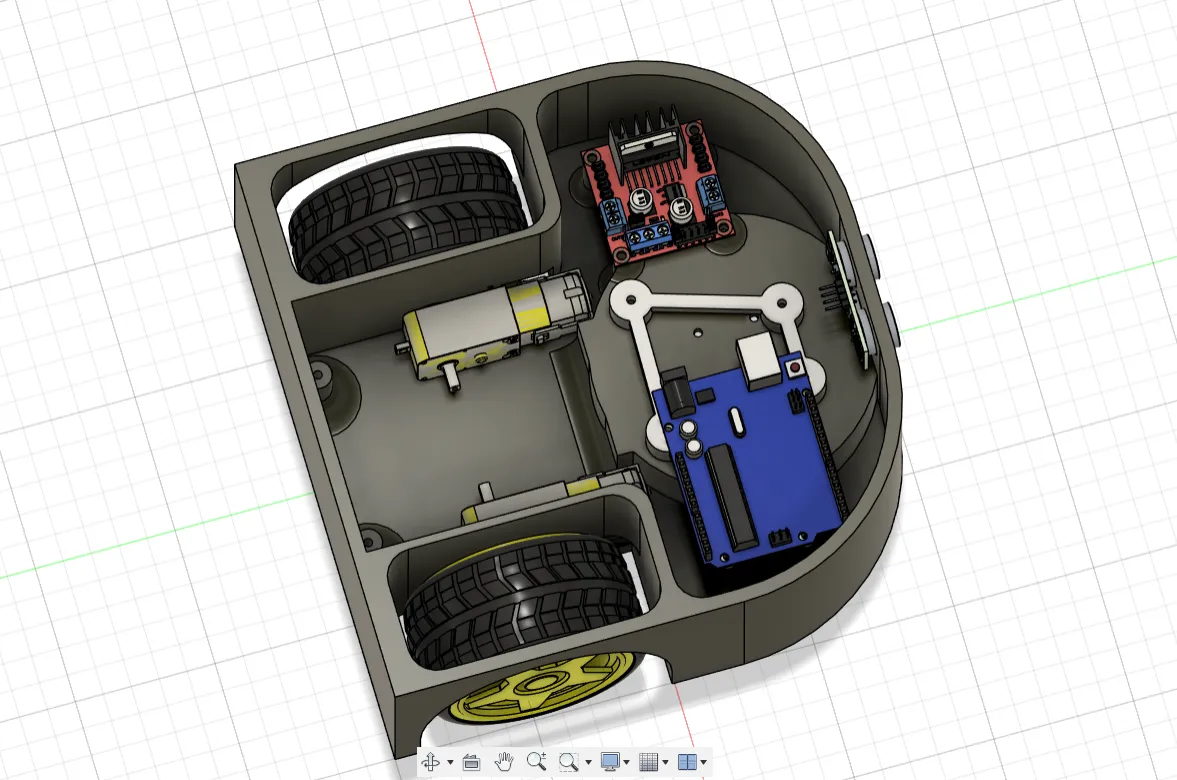
Task: Select the Zoom Window tool
Action: point(567,762)
